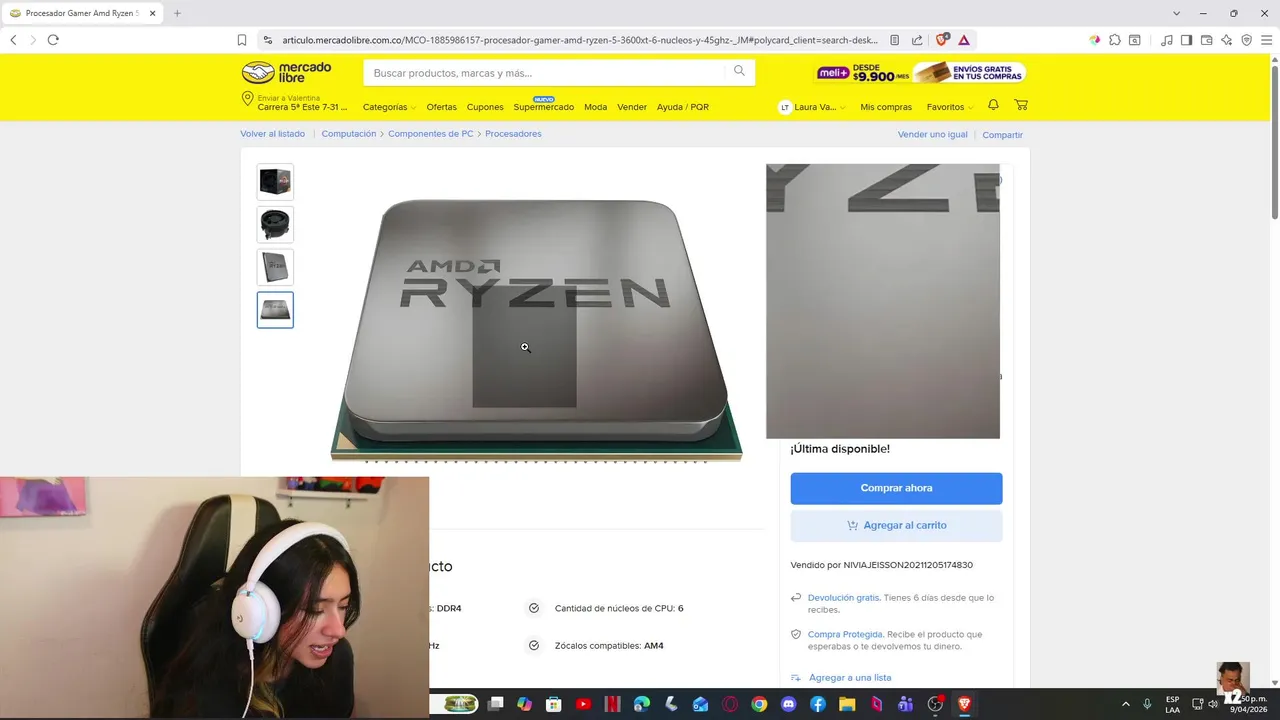This screenshot has width=1280, height=720.
Task: Open the Moda menu item
Action: pyautogui.click(x=595, y=107)
